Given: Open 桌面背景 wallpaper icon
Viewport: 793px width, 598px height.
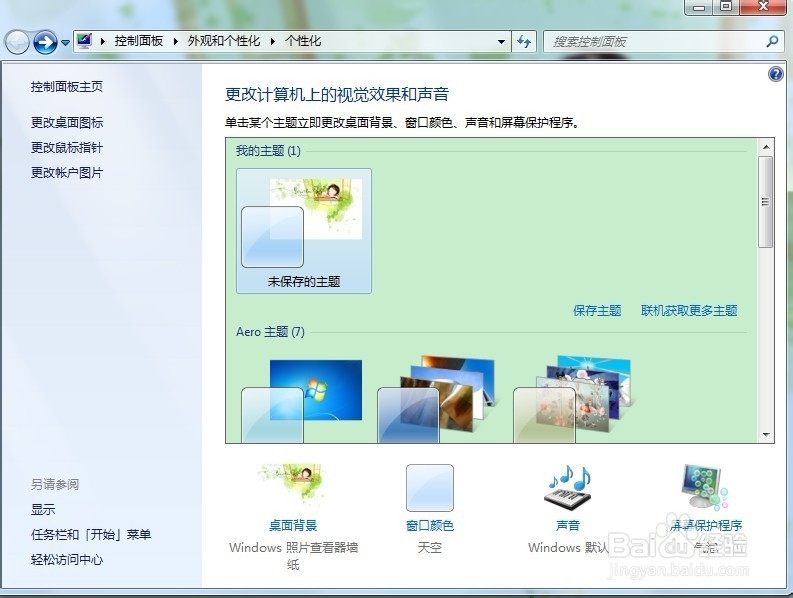Looking at the screenshot, I should coord(293,484).
